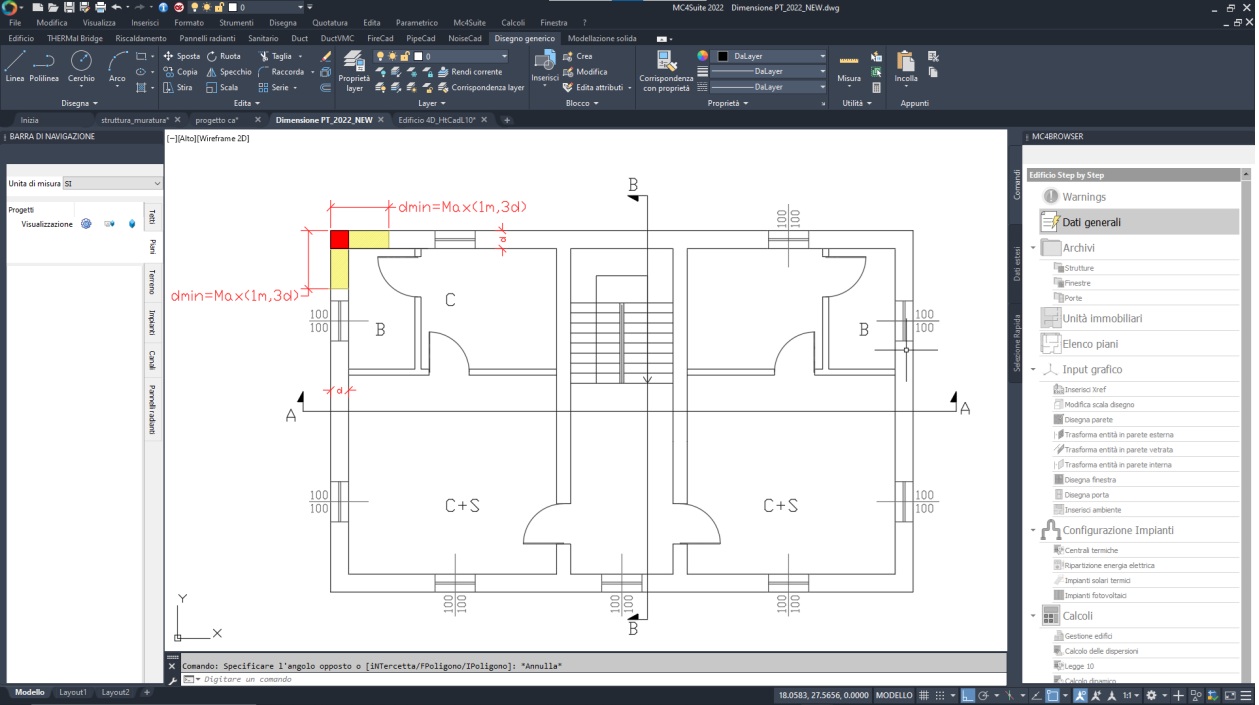1259x705 pixels.
Task: Open Proprietà layer manager
Action: [354, 70]
